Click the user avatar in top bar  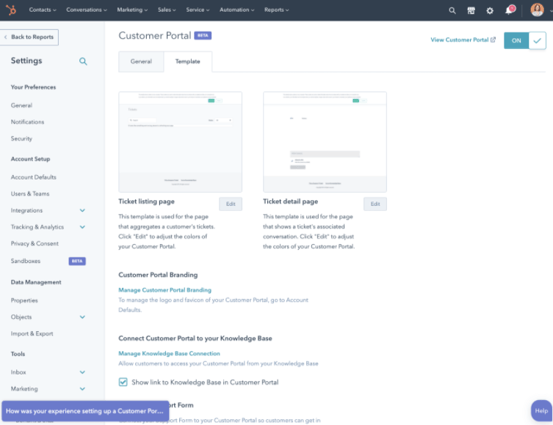click(537, 10)
